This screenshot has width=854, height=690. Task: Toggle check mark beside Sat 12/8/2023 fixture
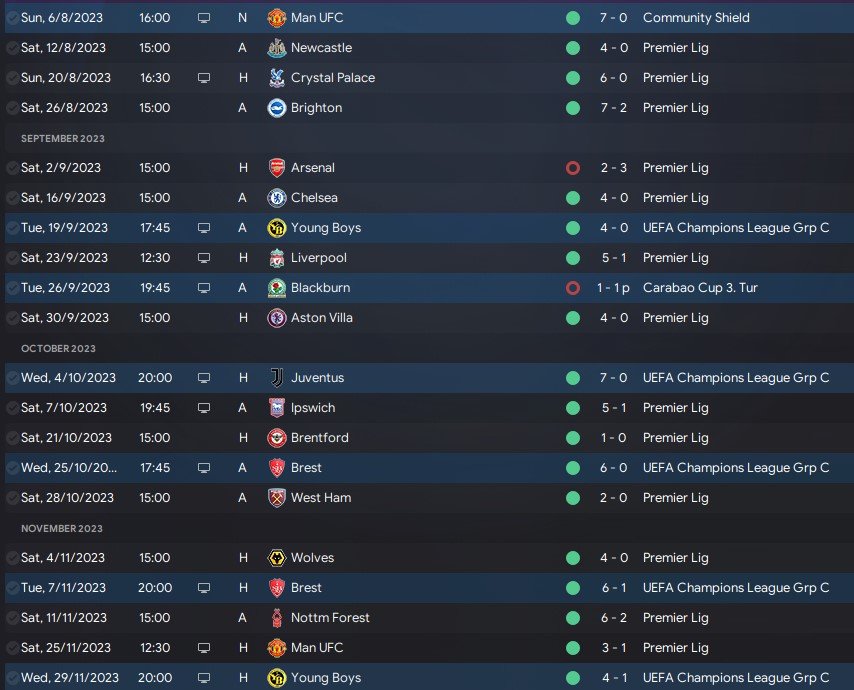(11, 48)
